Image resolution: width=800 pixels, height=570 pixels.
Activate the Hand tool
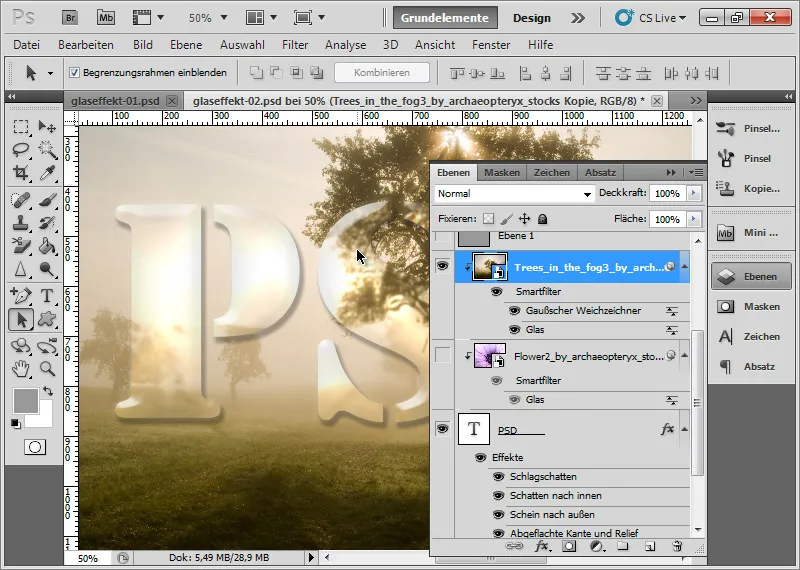(x=20, y=367)
